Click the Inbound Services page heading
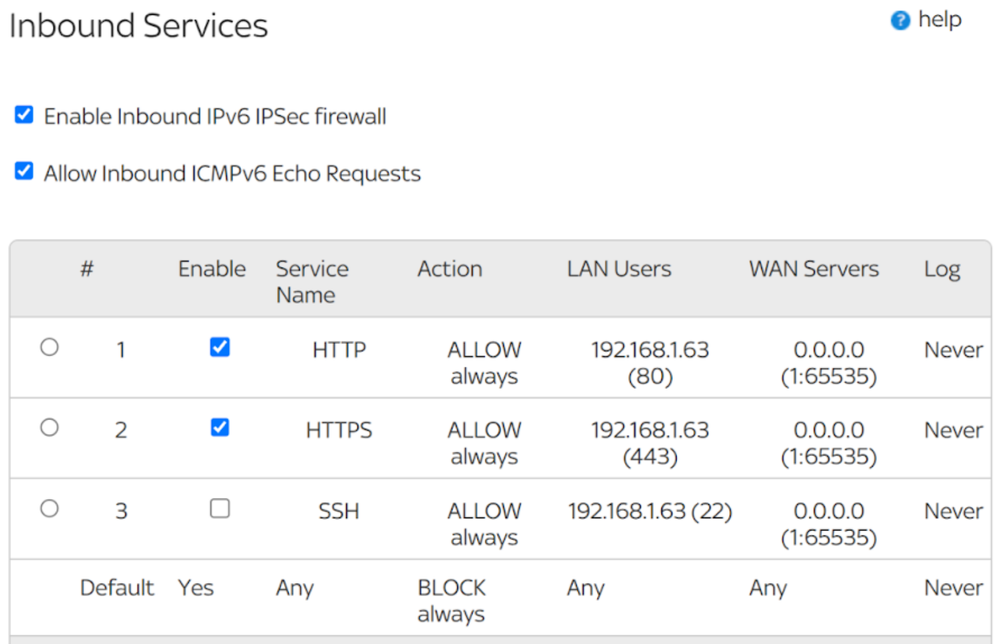 click(x=138, y=25)
